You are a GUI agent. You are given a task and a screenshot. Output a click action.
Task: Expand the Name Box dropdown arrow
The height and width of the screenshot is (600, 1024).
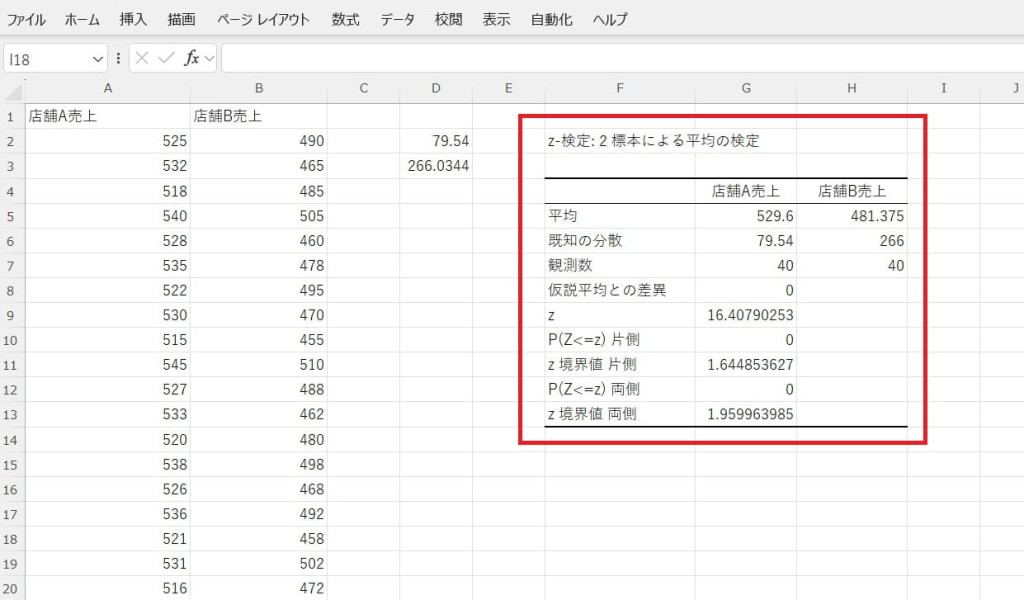click(97, 59)
